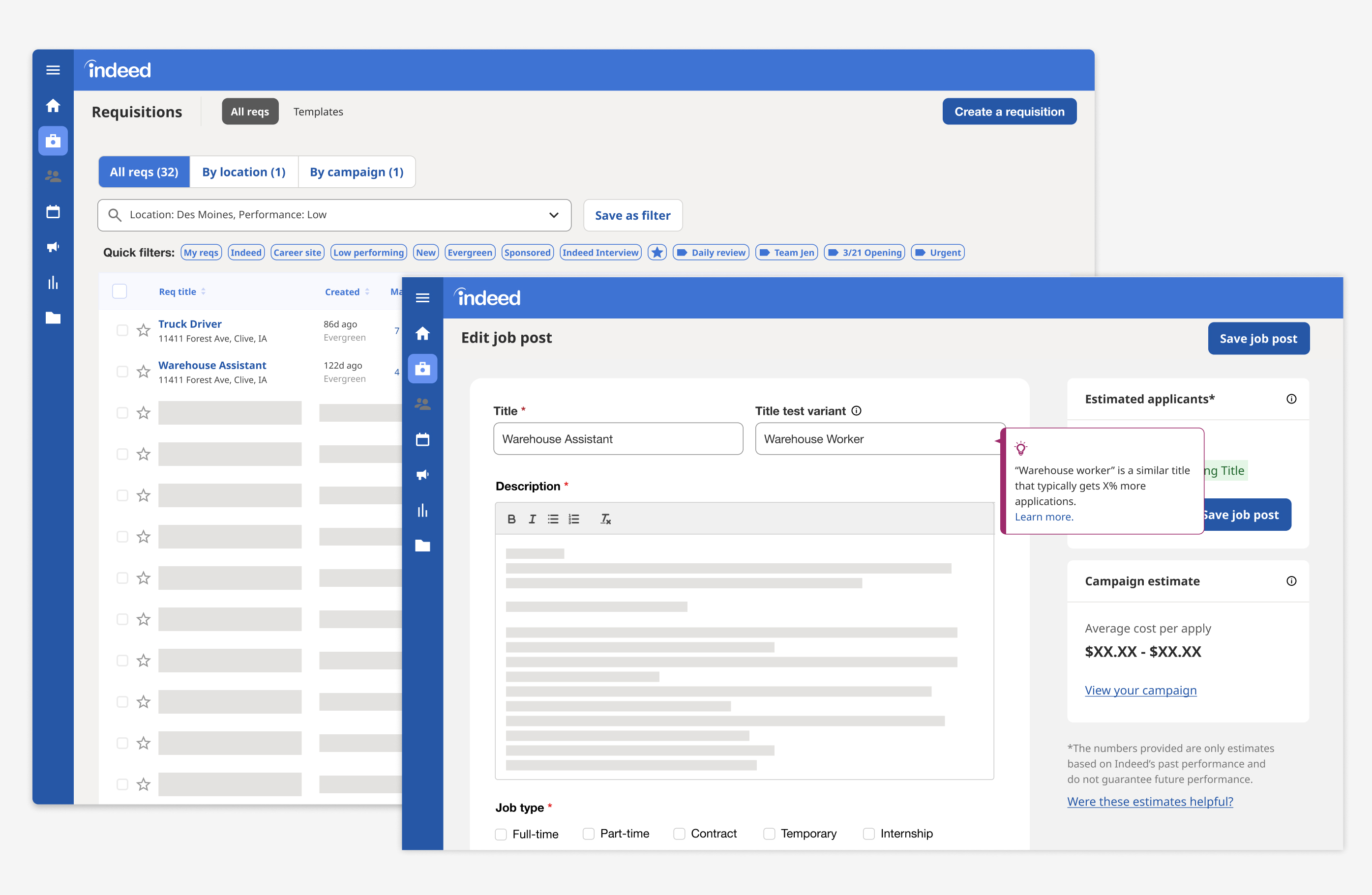Switch to Templates view
The image size is (1372, 895).
[x=318, y=111]
